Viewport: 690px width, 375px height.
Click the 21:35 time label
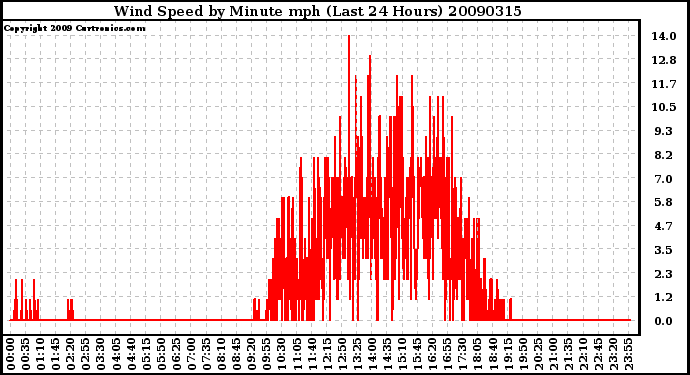point(567,354)
